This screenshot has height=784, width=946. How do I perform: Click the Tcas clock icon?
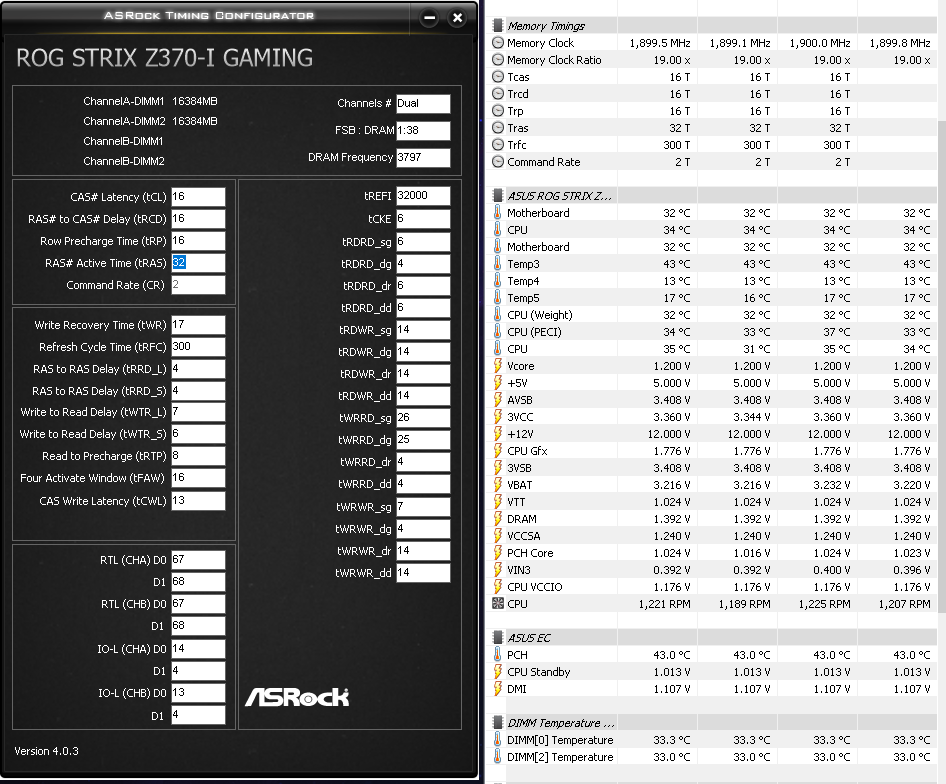[498, 77]
